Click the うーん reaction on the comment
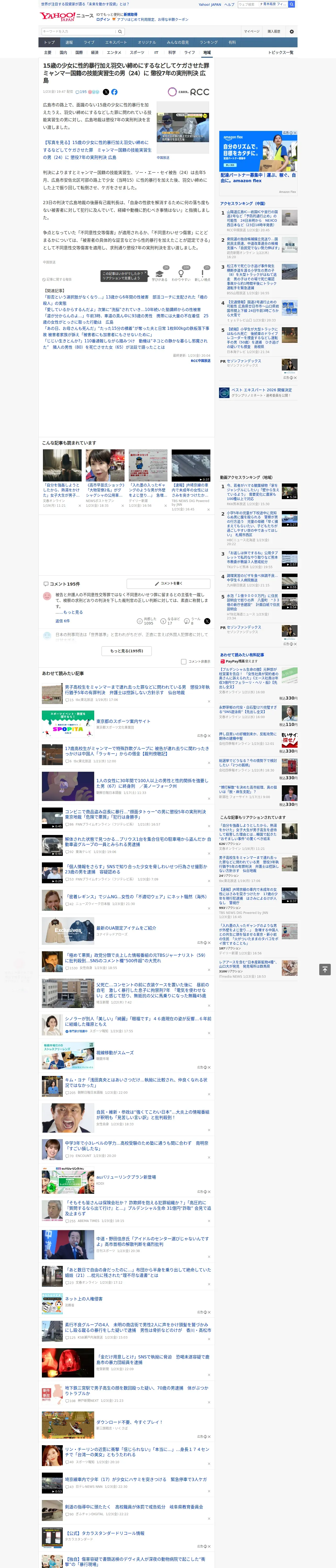Image resolution: width=336 pixels, height=1568 pixels. [192, 621]
